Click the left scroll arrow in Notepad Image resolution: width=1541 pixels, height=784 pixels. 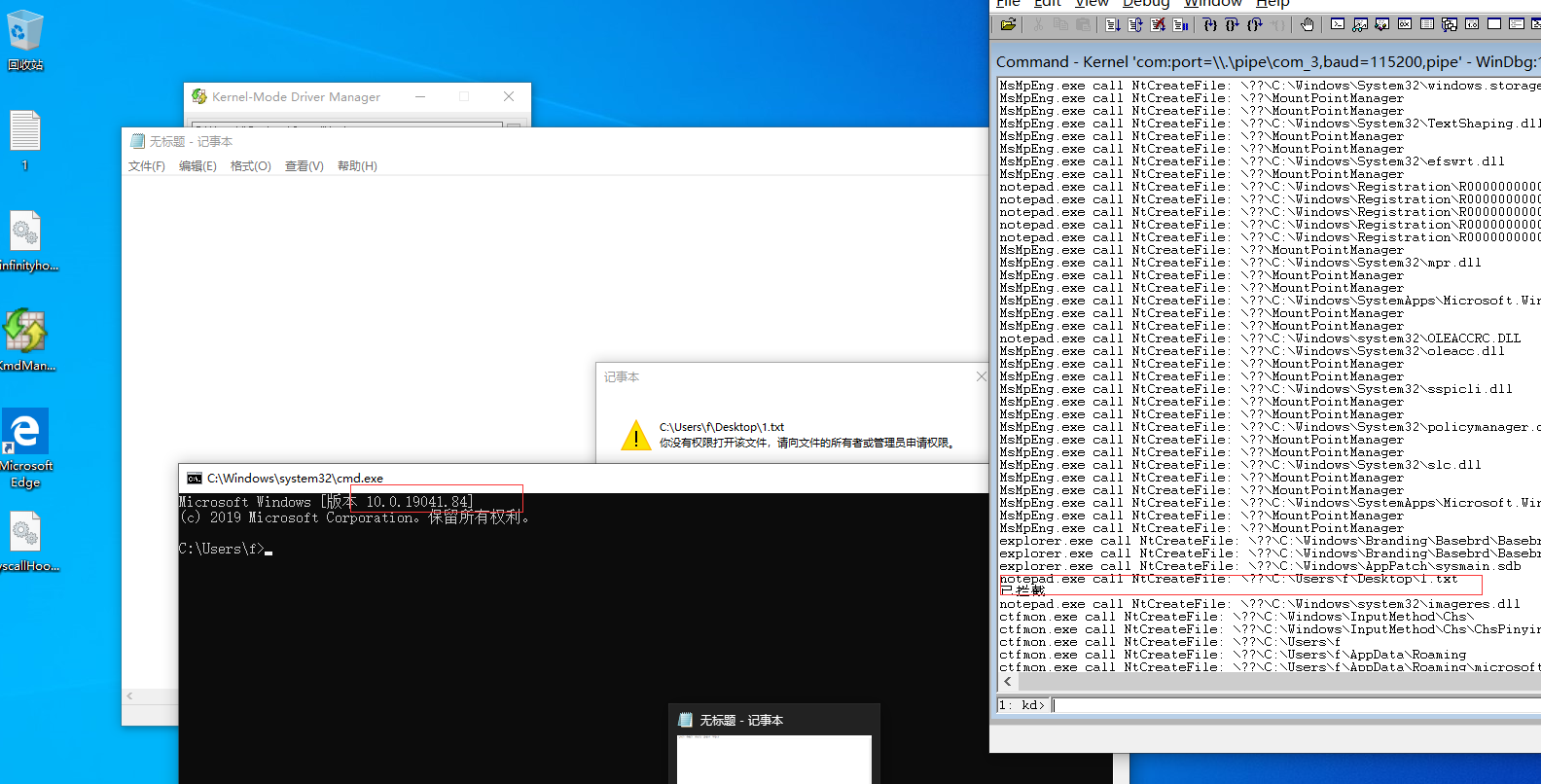130,696
